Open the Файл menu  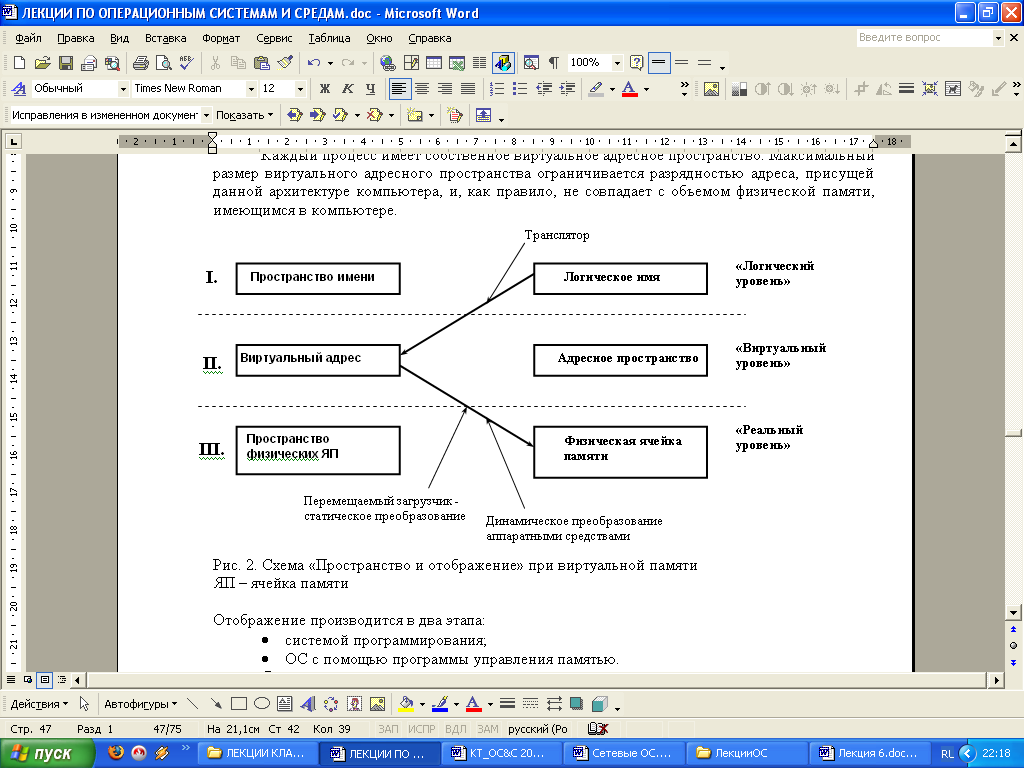click(x=28, y=39)
